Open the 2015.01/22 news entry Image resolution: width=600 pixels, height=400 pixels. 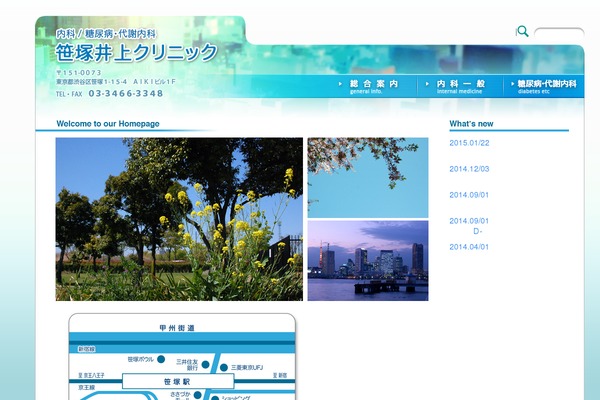(x=469, y=143)
